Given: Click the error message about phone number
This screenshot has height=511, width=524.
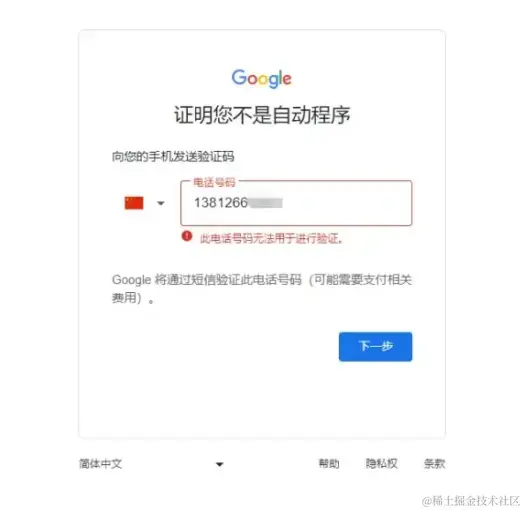Looking at the screenshot, I should [271, 239].
